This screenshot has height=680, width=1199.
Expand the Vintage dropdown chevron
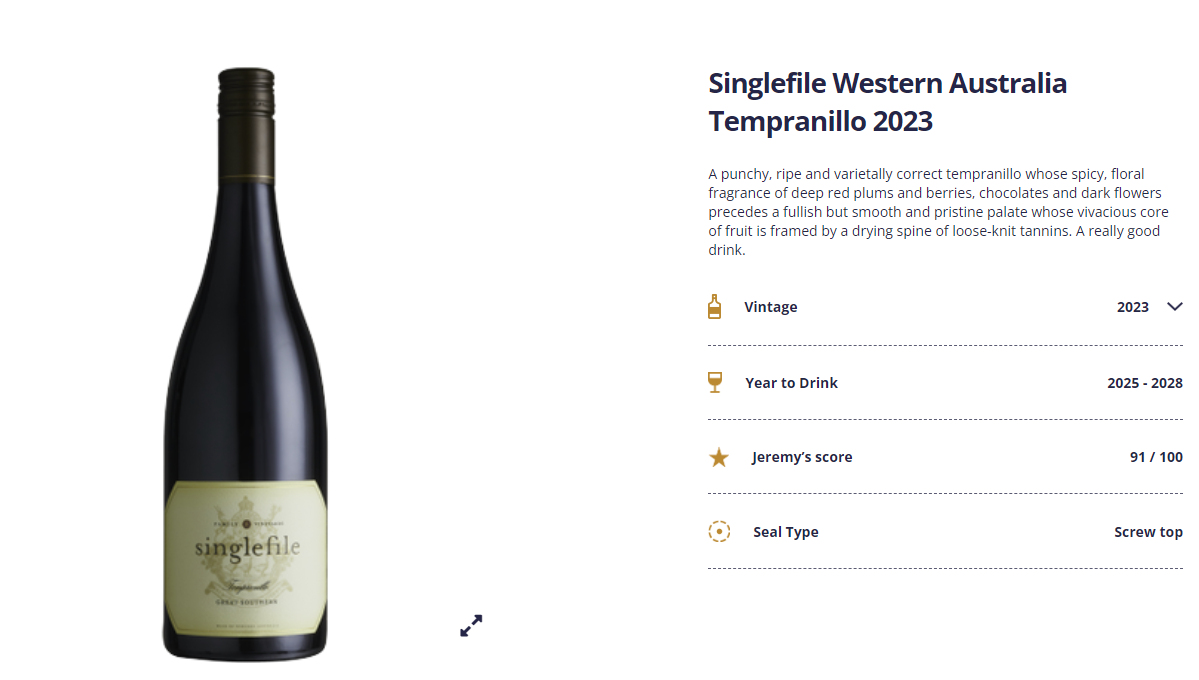[1175, 307]
